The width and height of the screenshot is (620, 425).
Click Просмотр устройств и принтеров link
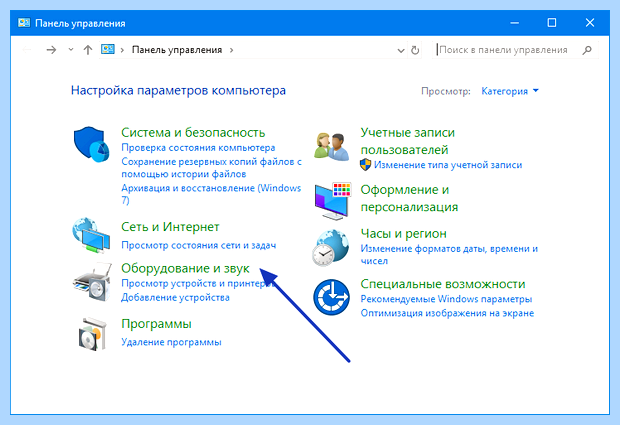pyautogui.click(x=196, y=283)
